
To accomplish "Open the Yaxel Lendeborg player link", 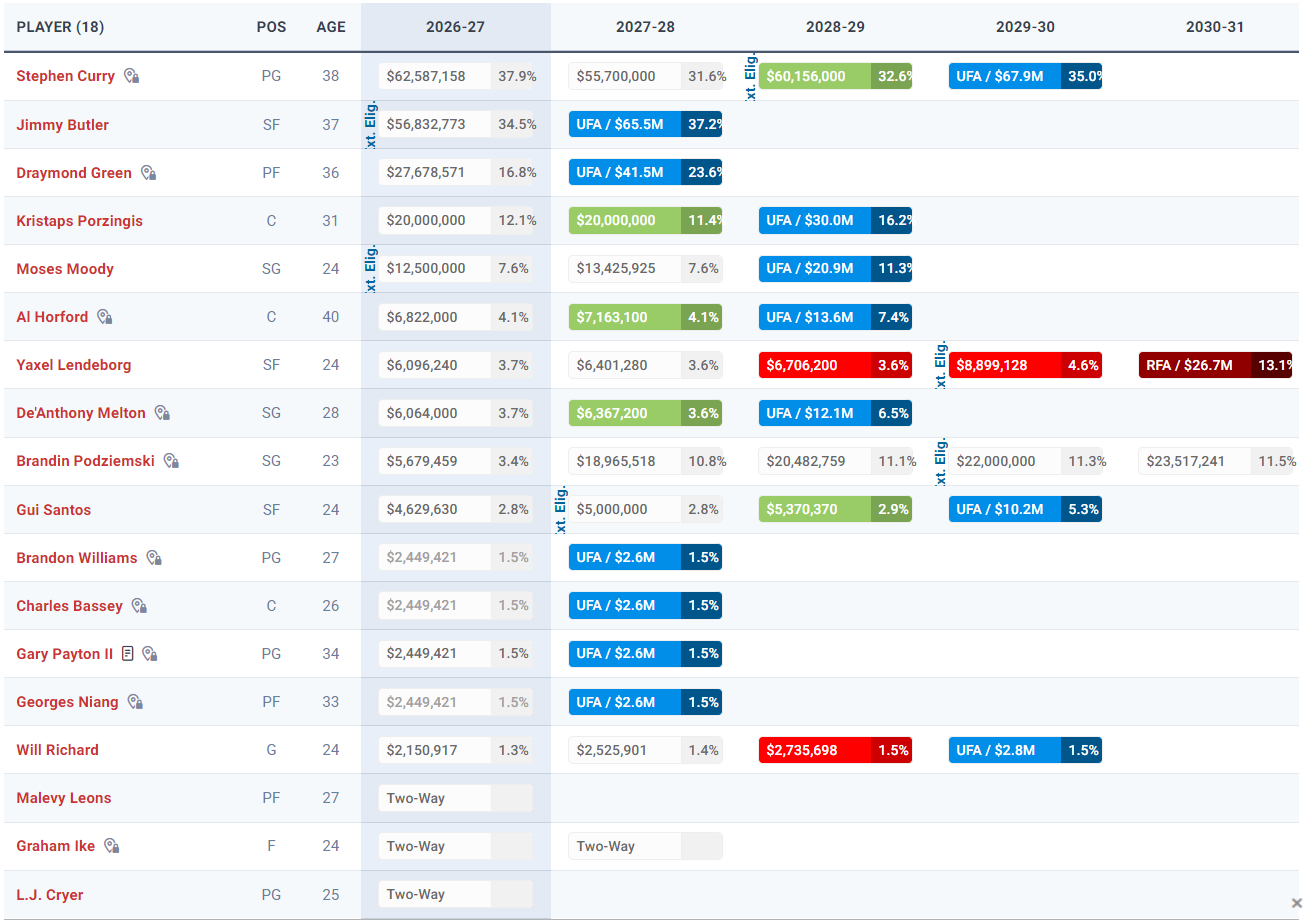I will [x=74, y=365].
